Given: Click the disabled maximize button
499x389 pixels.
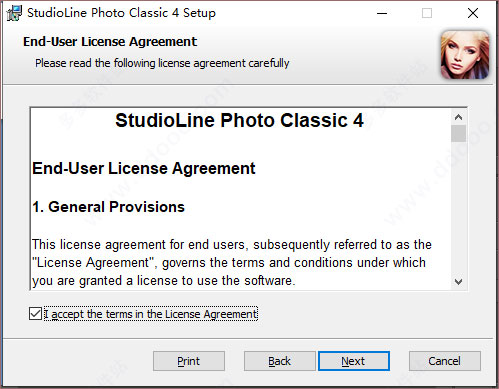Looking at the screenshot, I should [427, 13].
